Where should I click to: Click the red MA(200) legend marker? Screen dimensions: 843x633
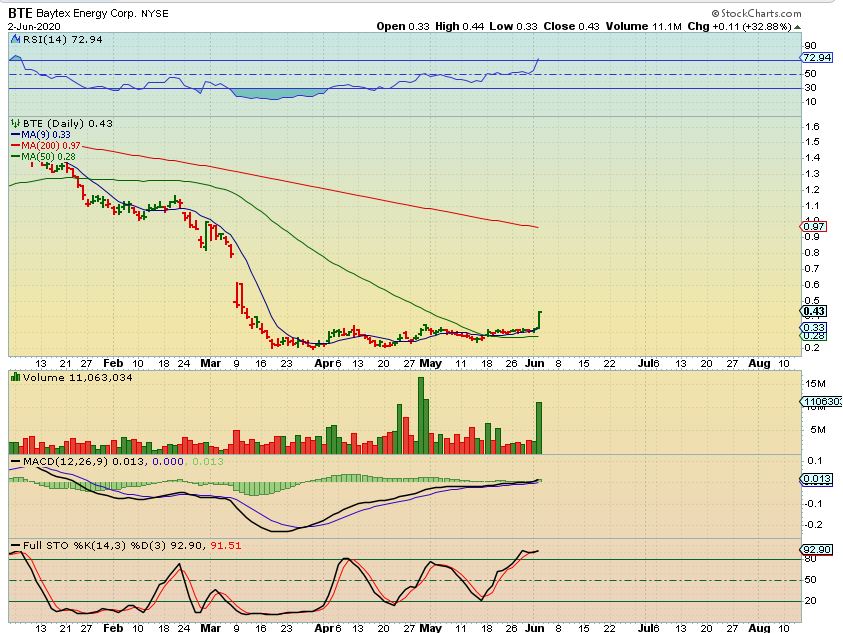[x=14, y=144]
